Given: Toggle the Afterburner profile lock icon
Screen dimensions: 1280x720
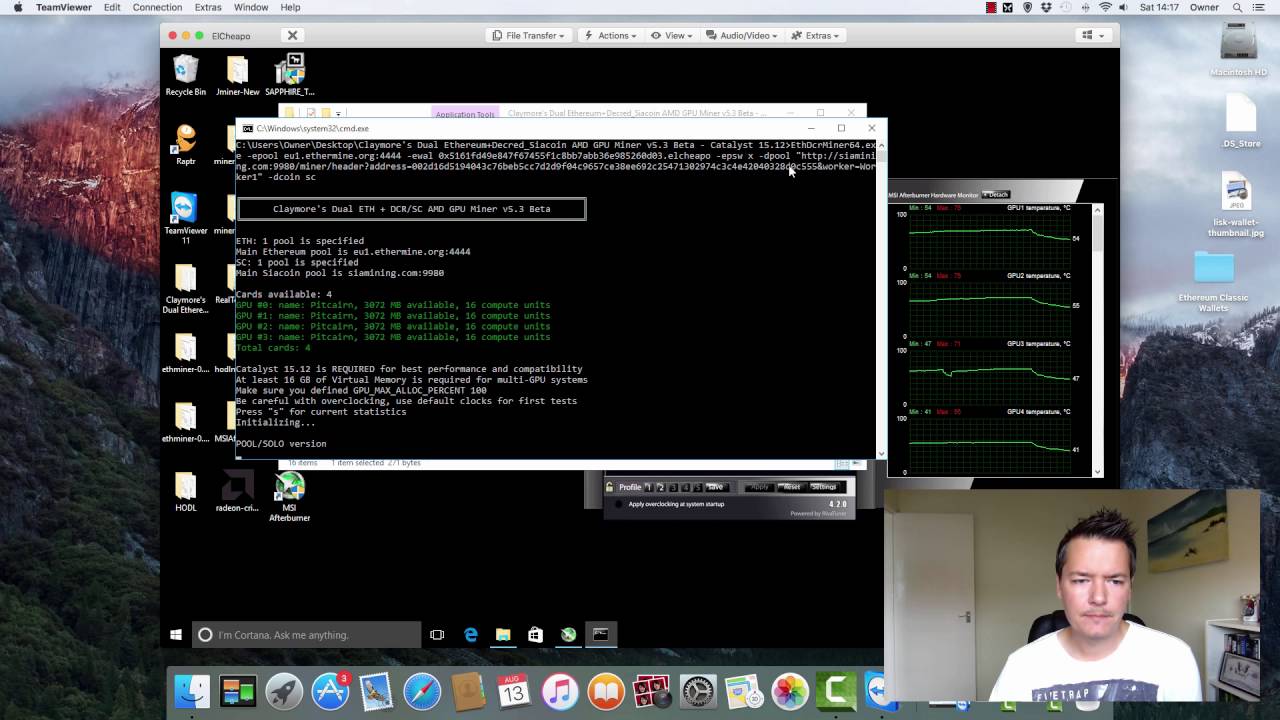Looking at the screenshot, I should tap(610, 487).
